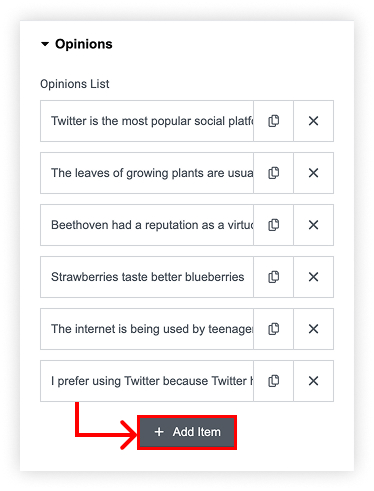The width and height of the screenshot is (374, 491).
Task: Focus the Beethoven had a reputation field
Action: (x=147, y=225)
